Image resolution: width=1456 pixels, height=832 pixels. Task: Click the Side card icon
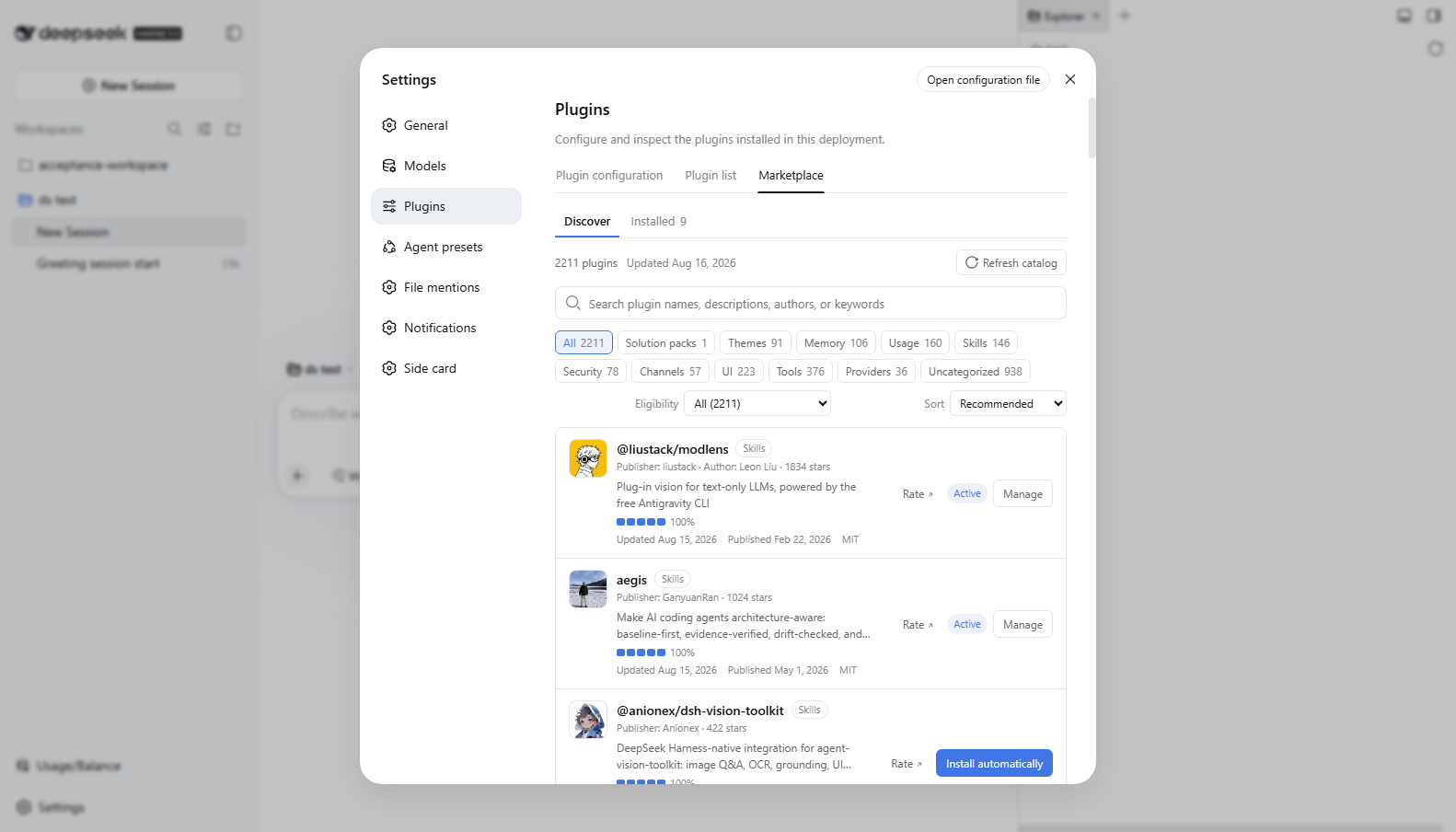click(389, 368)
